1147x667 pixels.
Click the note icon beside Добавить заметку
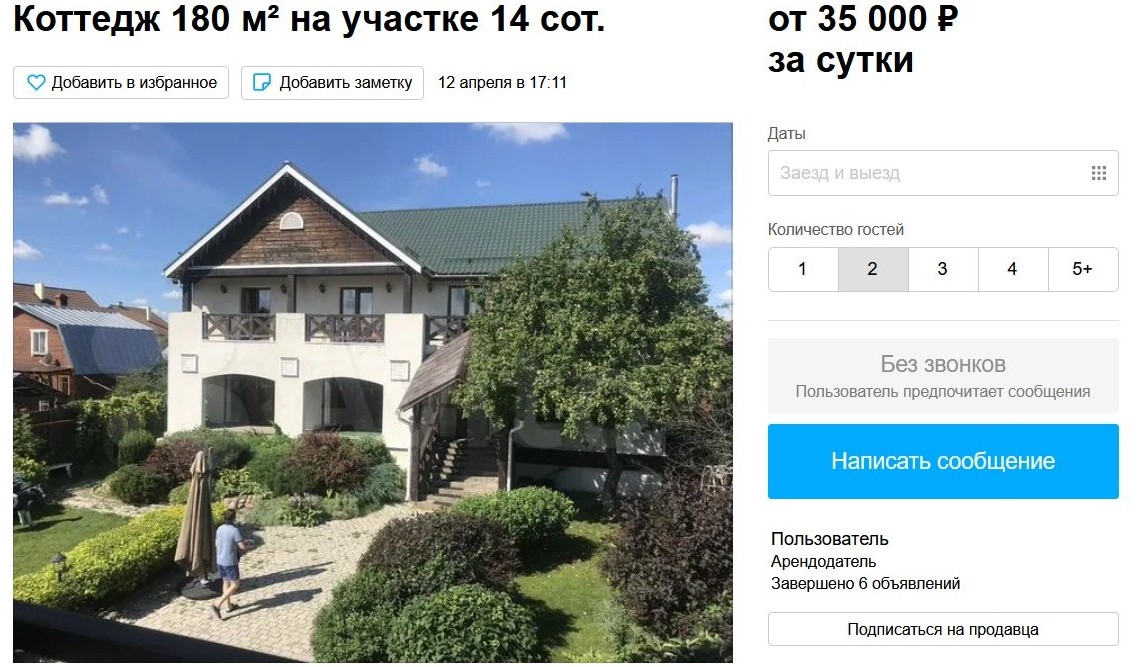261,83
